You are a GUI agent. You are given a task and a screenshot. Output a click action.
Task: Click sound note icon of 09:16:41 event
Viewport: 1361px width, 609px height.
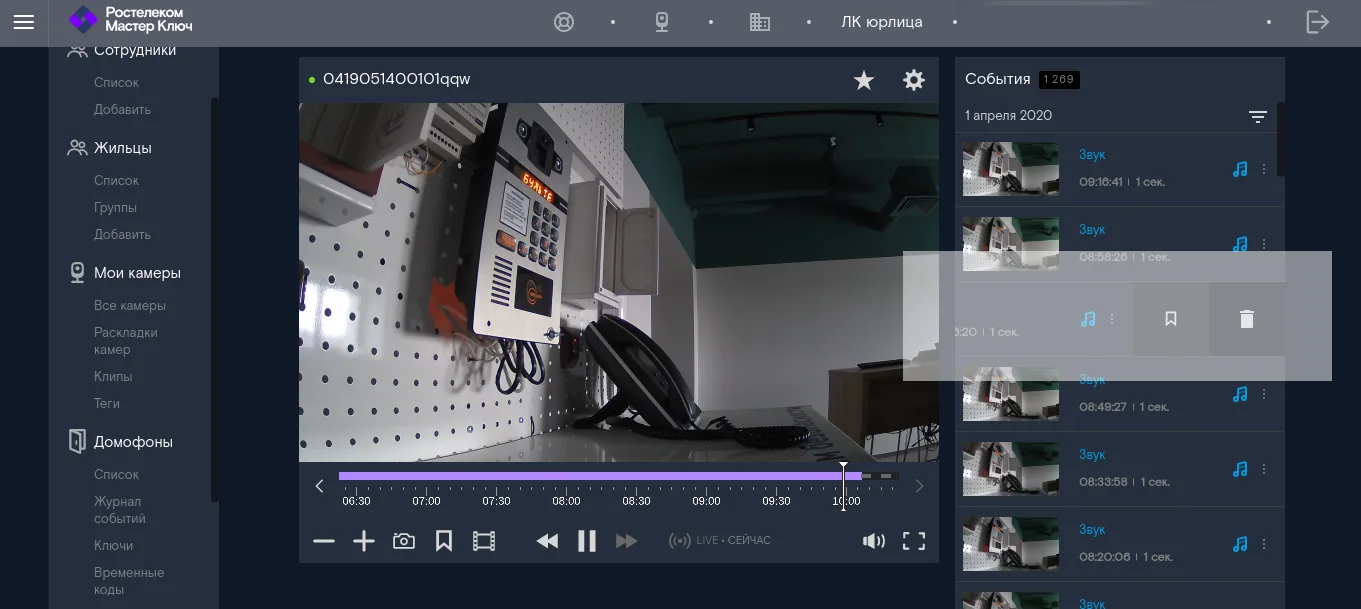(x=1240, y=170)
